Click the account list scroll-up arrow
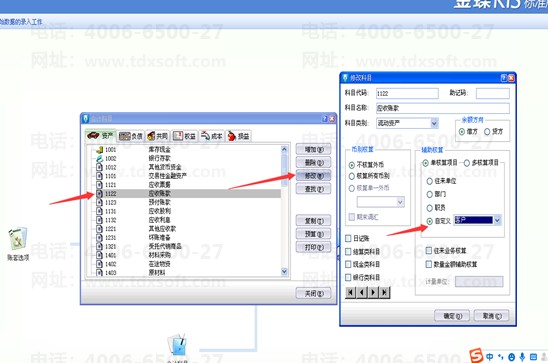The image size is (548, 363). [x=284, y=150]
